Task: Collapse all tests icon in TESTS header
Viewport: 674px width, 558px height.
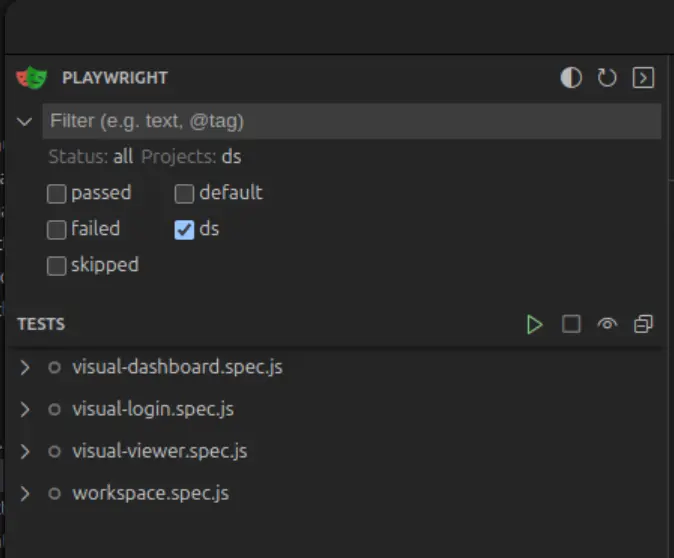Action: [643, 324]
